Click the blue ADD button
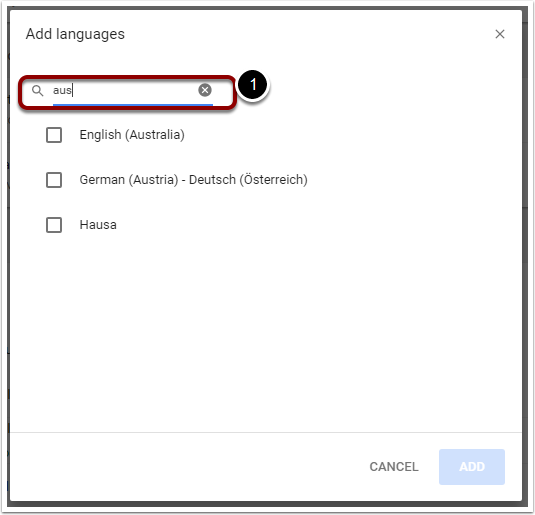The width and height of the screenshot is (535, 515). click(472, 467)
